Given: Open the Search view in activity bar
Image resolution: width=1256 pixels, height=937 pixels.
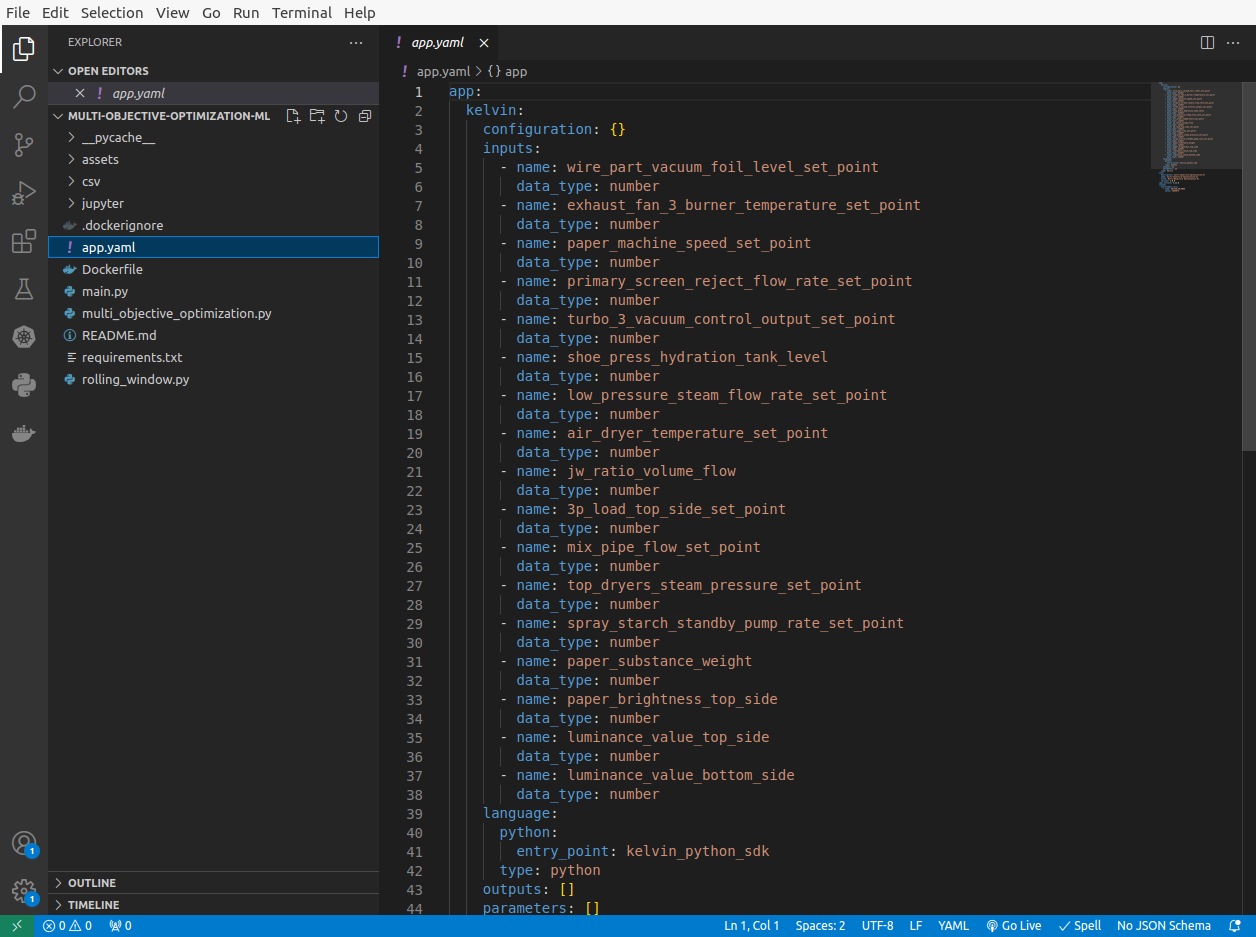Looking at the screenshot, I should (x=24, y=97).
